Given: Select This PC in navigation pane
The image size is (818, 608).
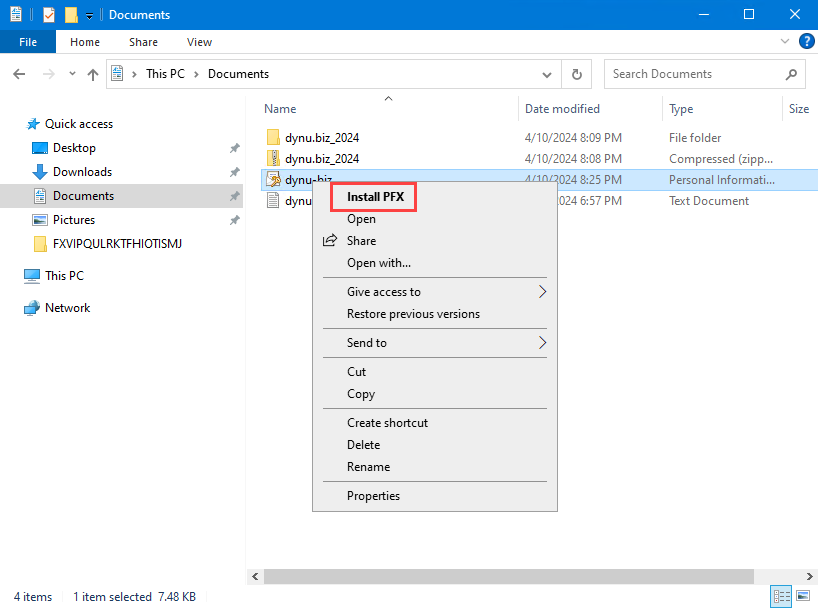Looking at the screenshot, I should click(64, 276).
